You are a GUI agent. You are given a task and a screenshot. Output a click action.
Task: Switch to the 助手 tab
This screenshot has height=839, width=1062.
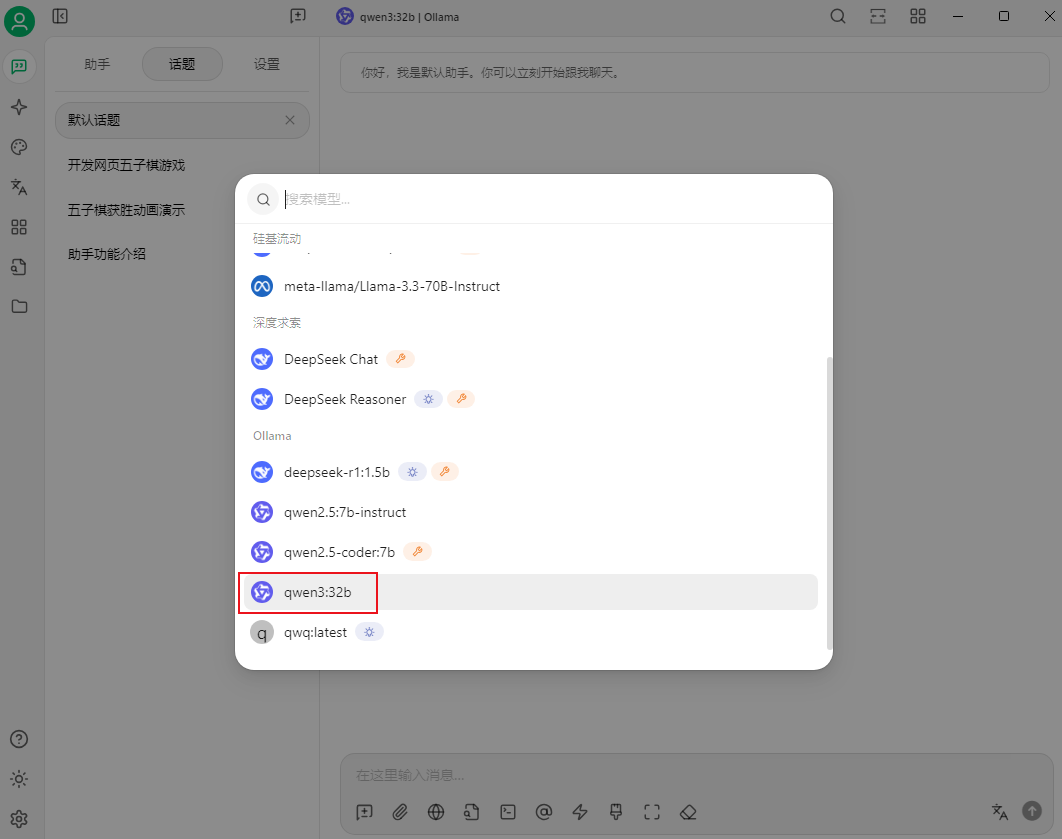[x=97, y=64]
